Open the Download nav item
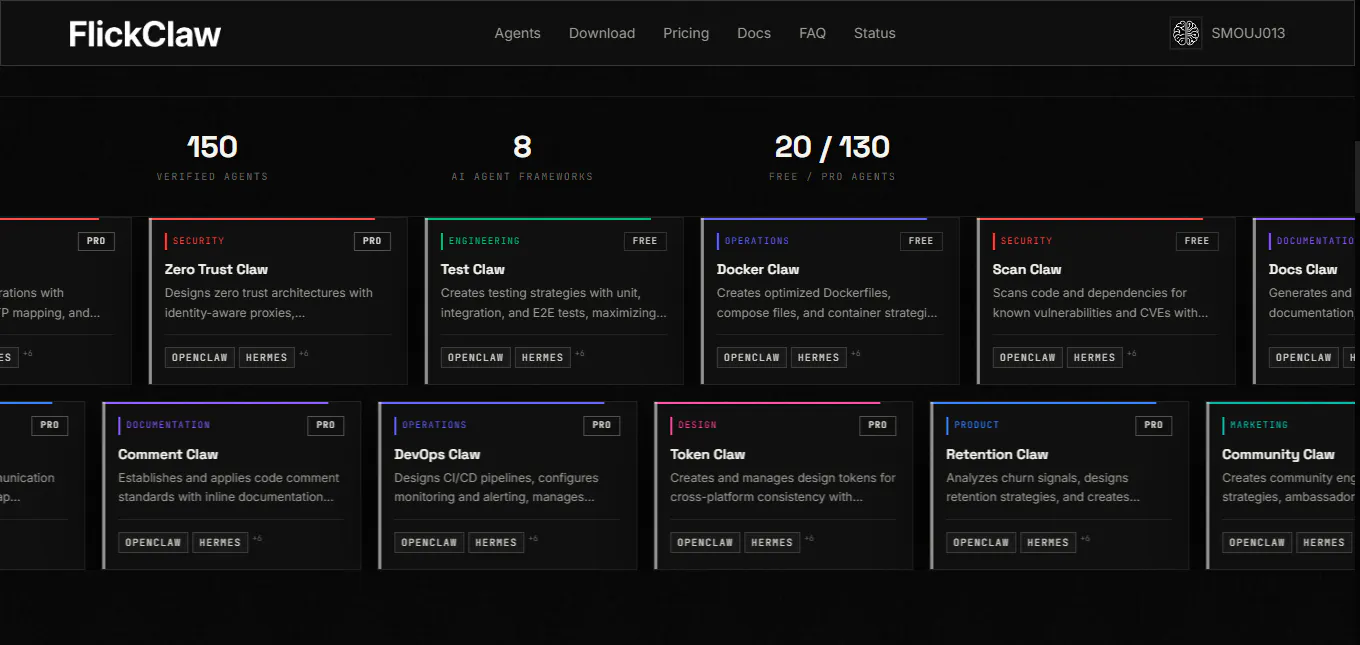The width and height of the screenshot is (1360, 645). click(x=602, y=33)
